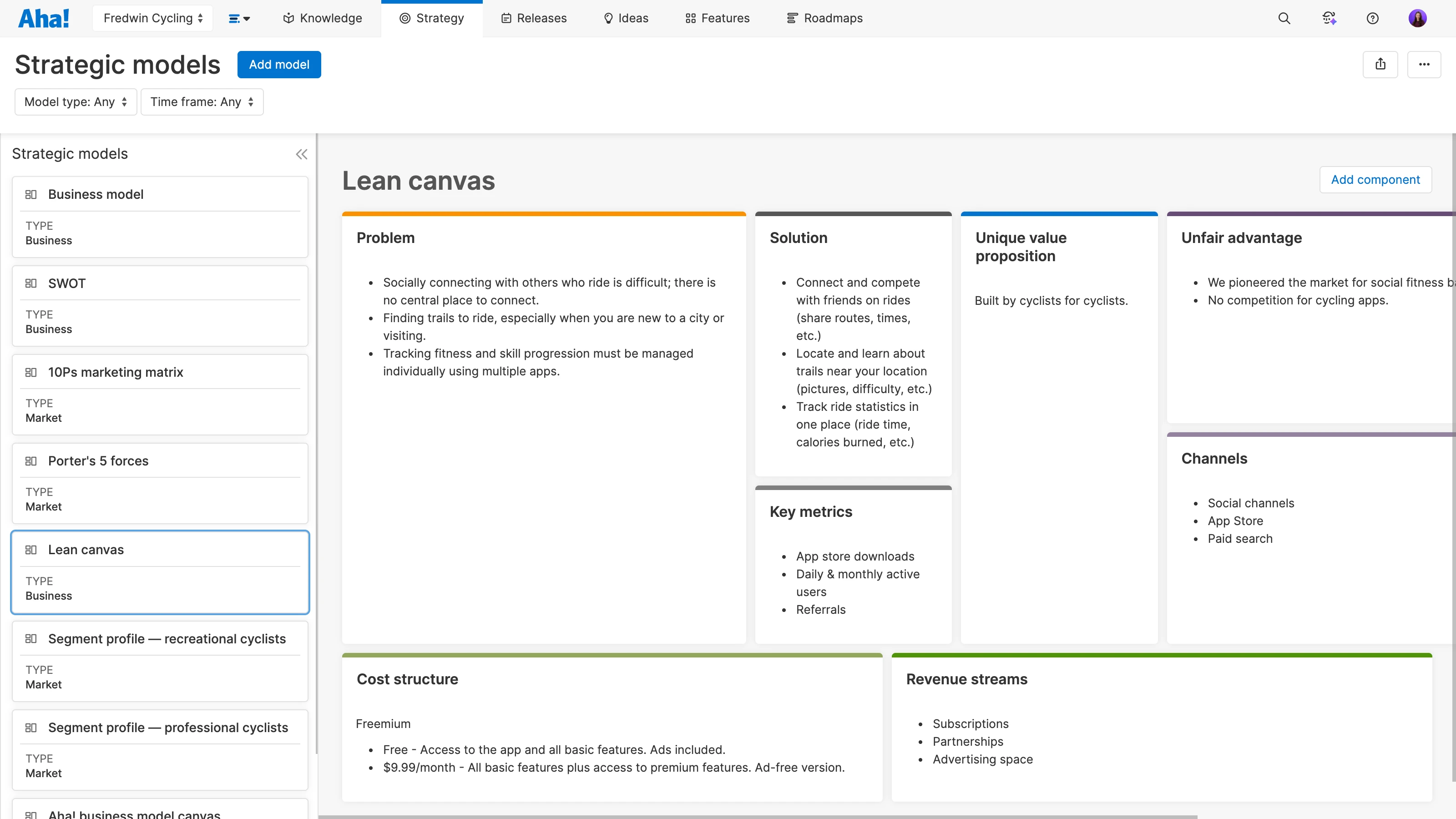Select the Business model card title
This screenshot has height=819, width=1456.
96,194
